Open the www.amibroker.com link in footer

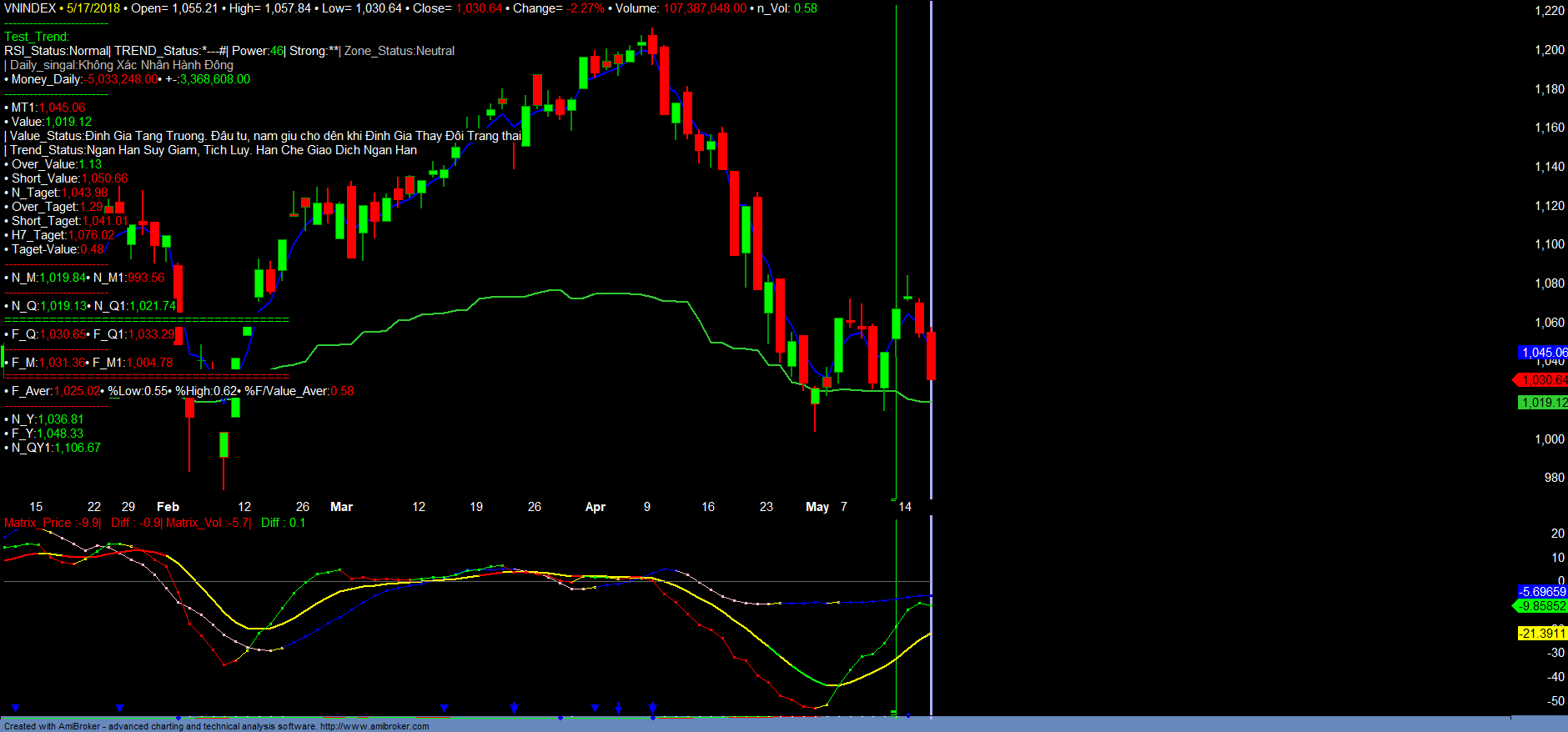click(x=374, y=726)
